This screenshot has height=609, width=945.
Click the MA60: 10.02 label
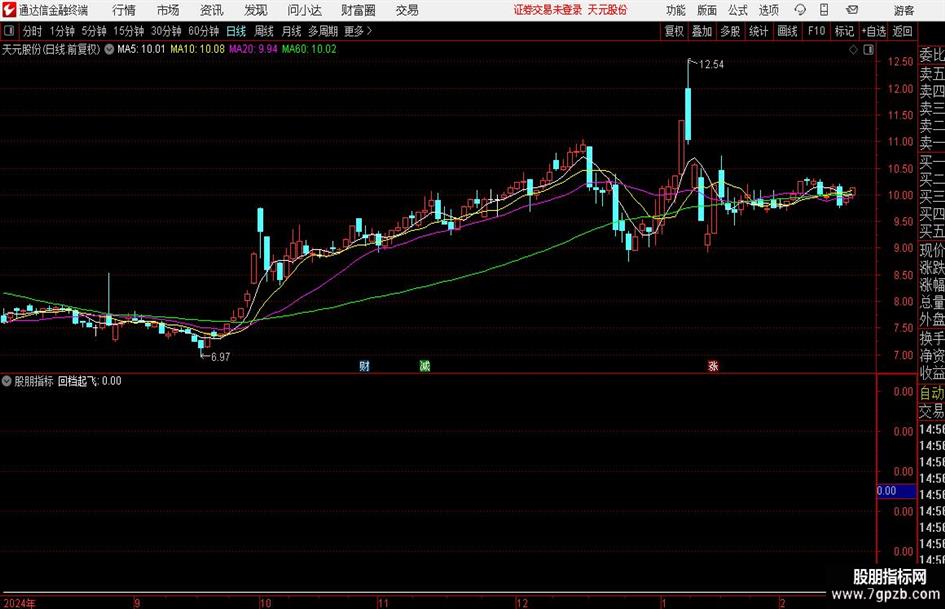tap(309, 49)
